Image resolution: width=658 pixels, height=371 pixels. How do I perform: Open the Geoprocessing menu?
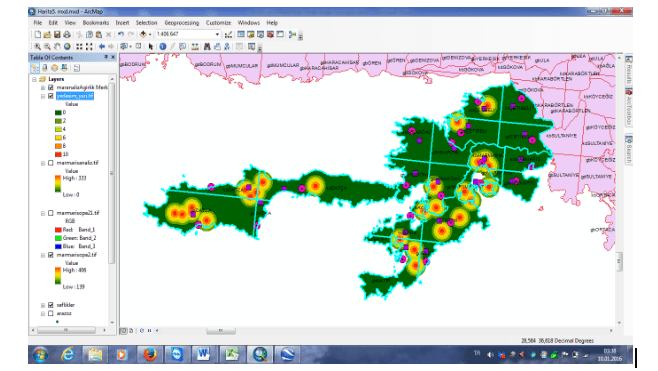point(182,23)
